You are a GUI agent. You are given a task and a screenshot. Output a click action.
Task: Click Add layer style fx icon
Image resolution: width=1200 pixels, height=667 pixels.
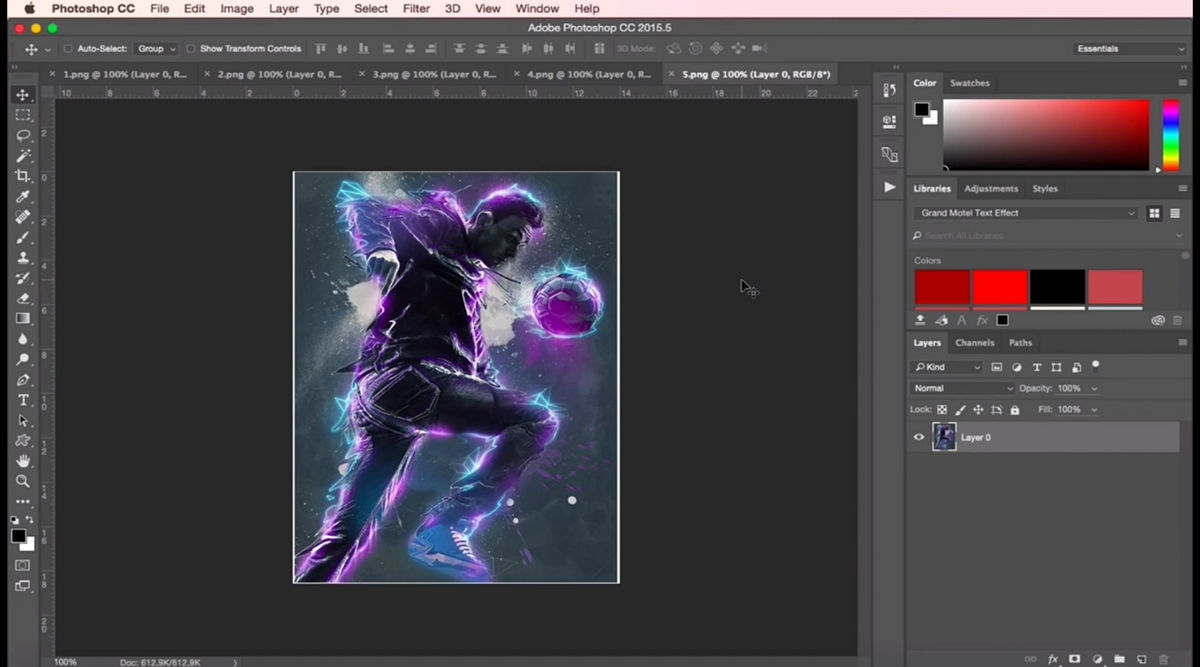tap(1053, 659)
